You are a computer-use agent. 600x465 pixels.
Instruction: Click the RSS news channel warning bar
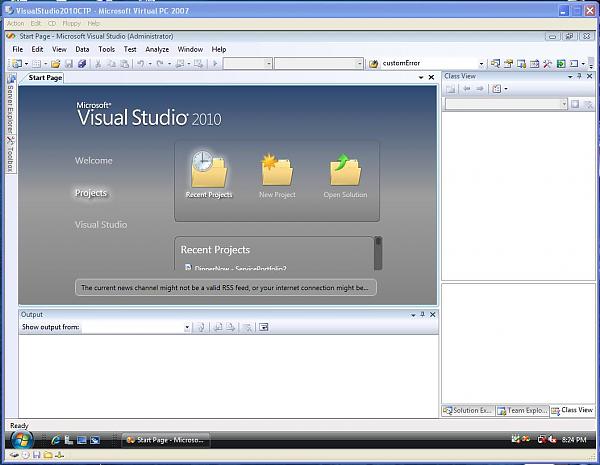pyautogui.click(x=226, y=287)
